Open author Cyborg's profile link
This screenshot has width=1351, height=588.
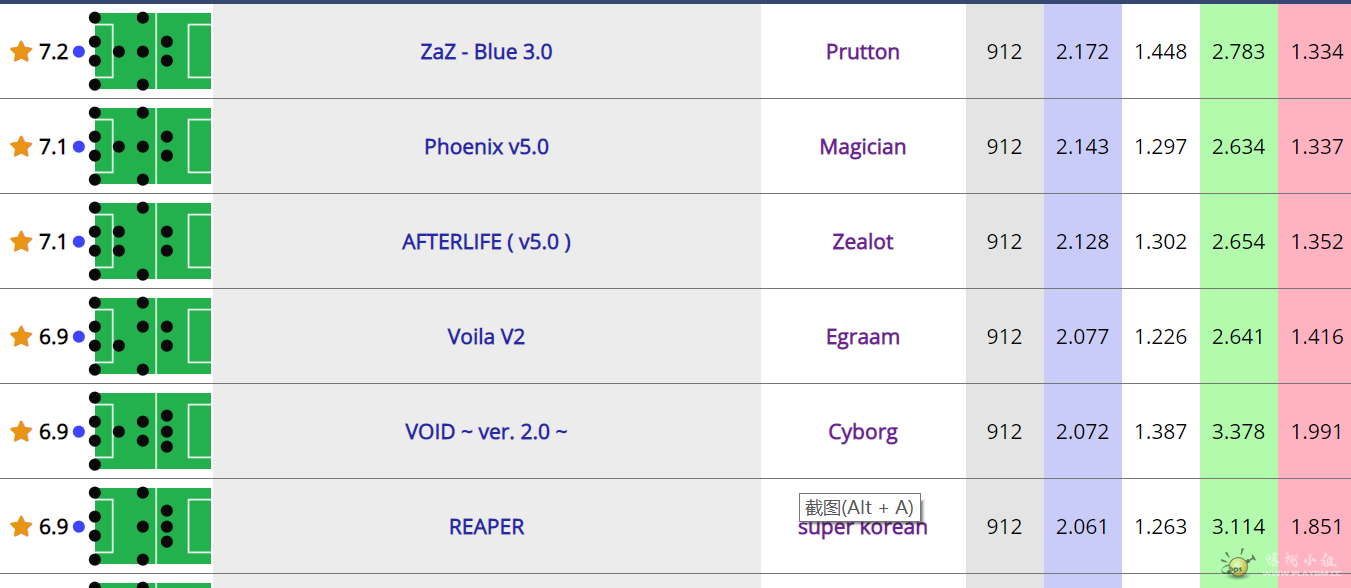[x=863, y=432]
